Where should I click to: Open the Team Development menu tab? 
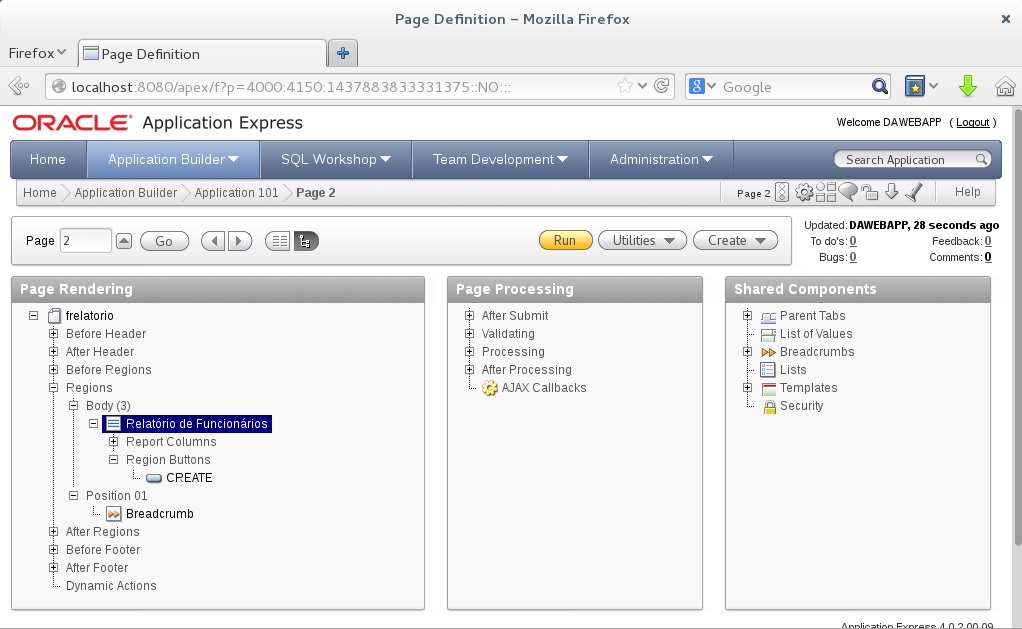(x=500, y=159)
